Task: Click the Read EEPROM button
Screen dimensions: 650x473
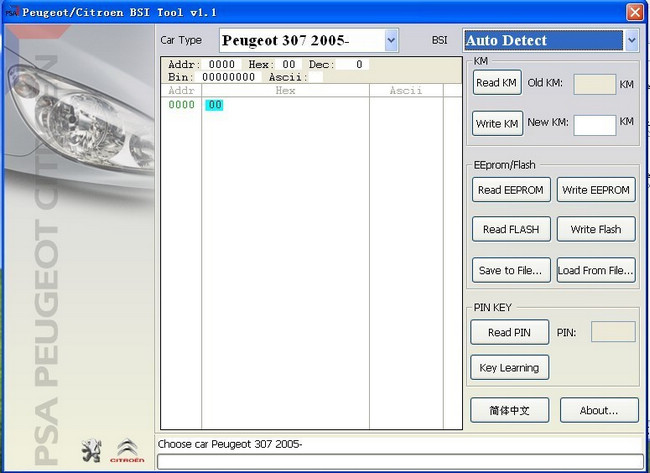Action: tap(511, 190)
